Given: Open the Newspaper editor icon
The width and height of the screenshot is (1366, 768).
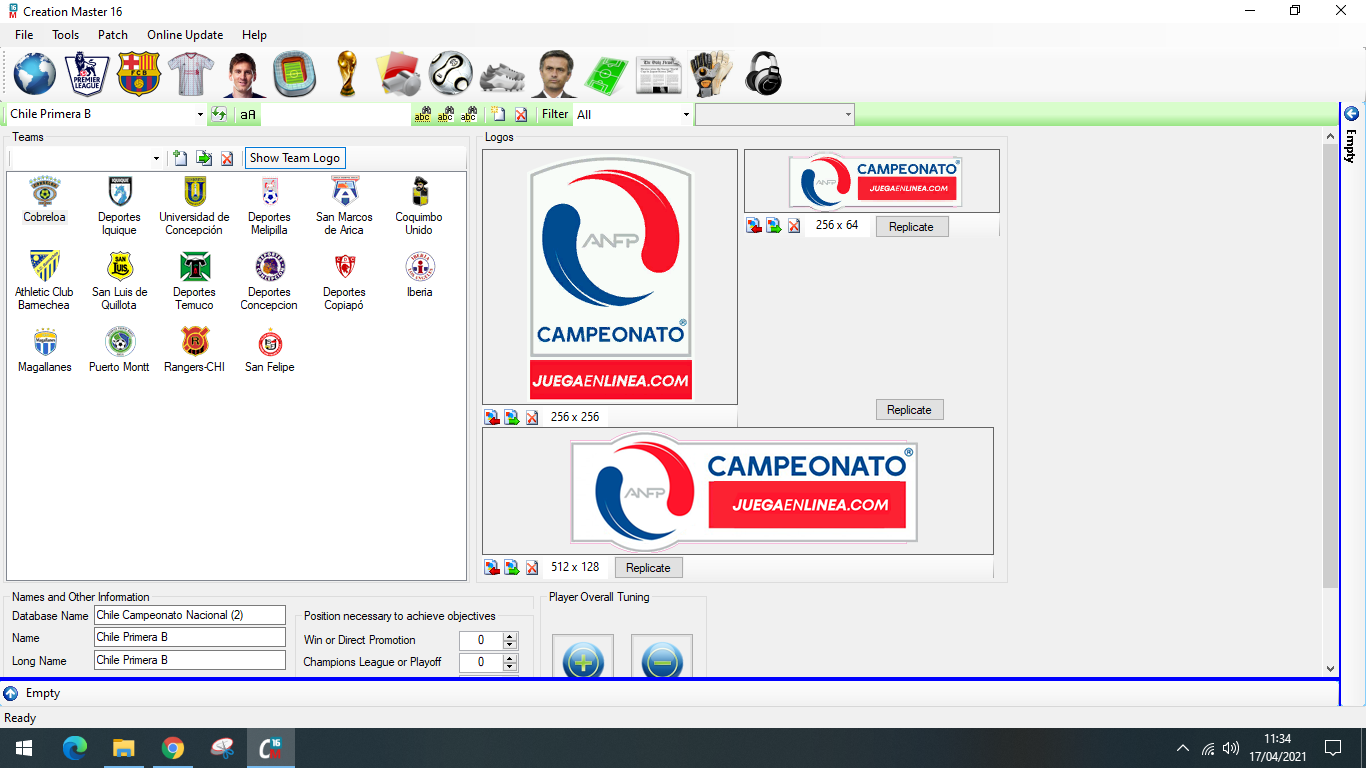Looking at the screenshot, I should (x=659, y=73).
